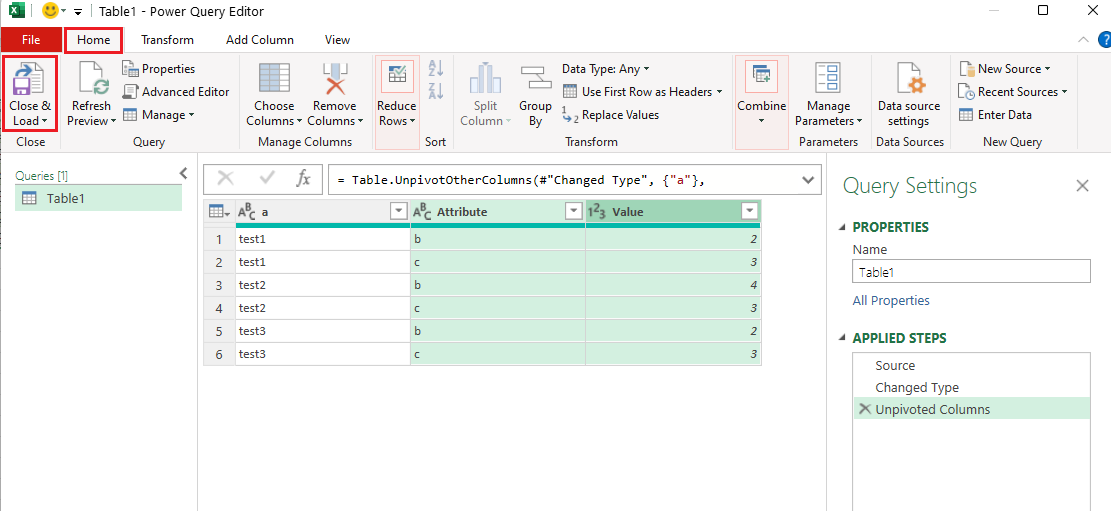Click the Refresh Preview icon
The image size is (1111, 511).
pos(93,79)
